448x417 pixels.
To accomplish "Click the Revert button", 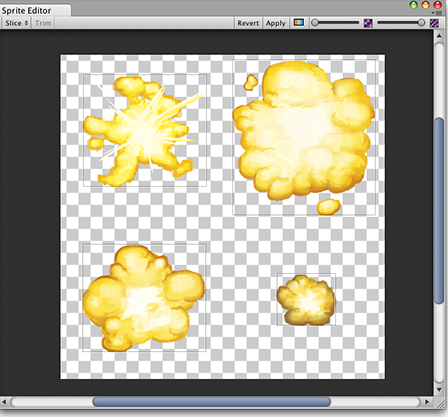I will point(248,23).
